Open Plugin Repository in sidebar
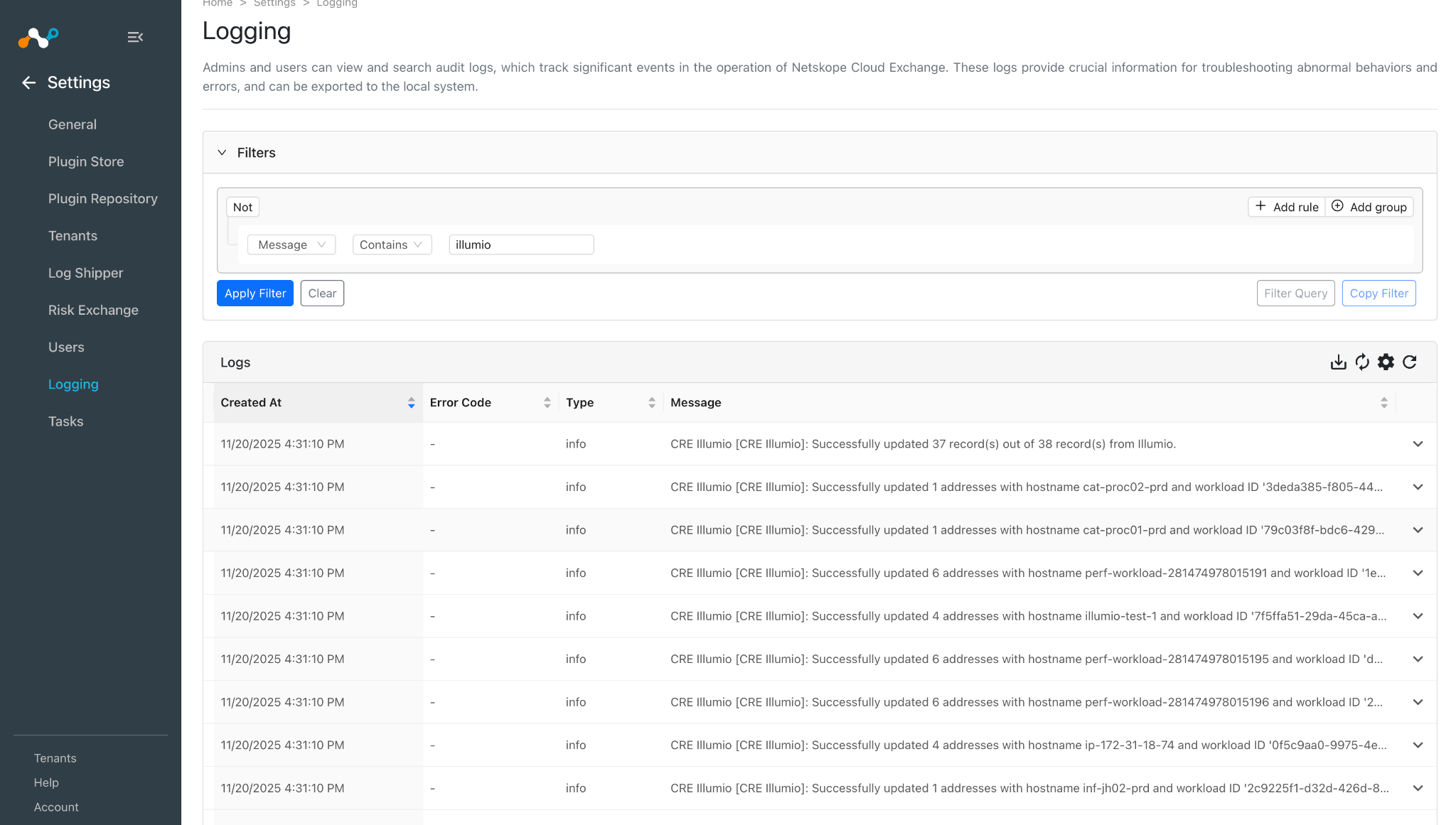Viewport: 1456px width, 825px height. [103, 199]
